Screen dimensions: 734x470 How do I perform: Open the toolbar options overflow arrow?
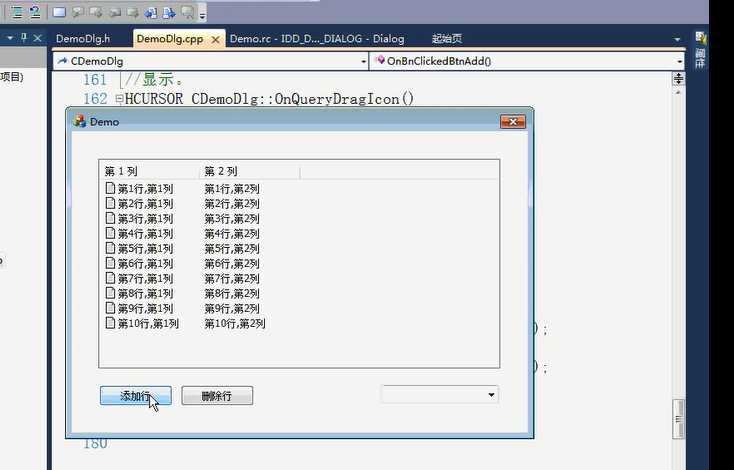pos(202,15)
